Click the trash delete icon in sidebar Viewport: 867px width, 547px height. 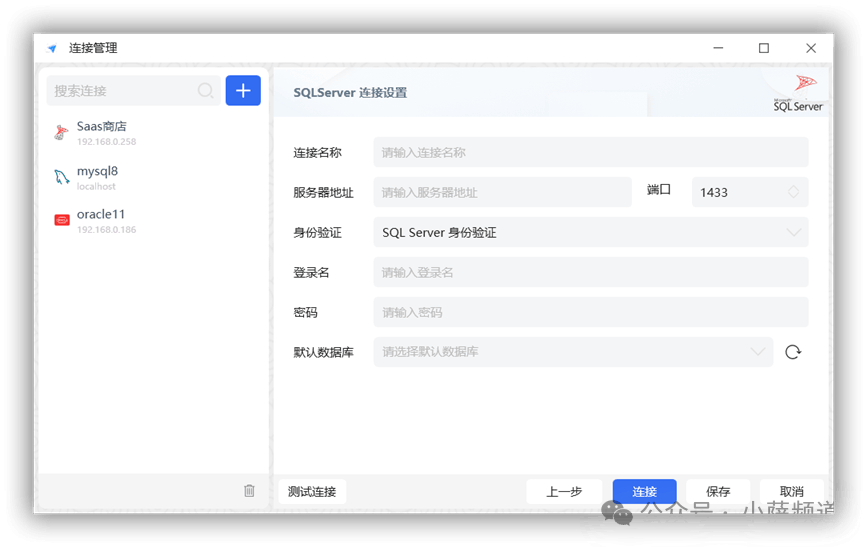[249, 491]
